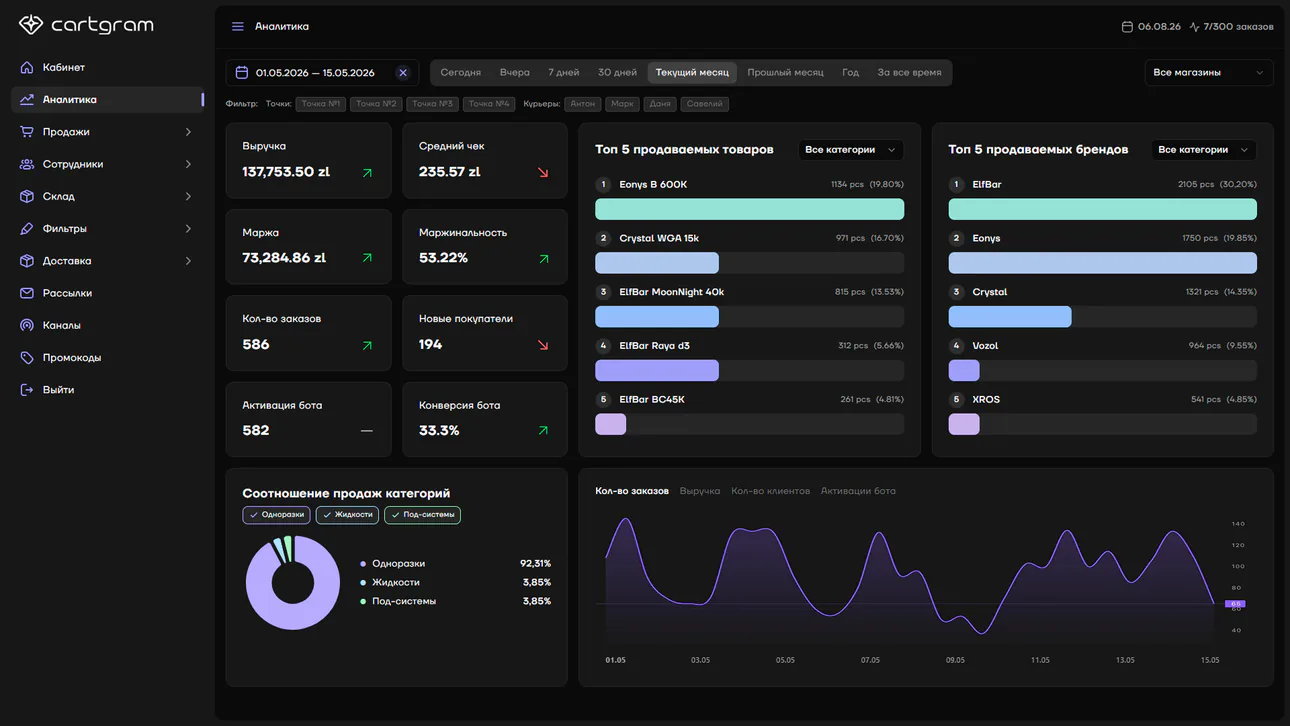This screenshot has height=726, width=1290.
Task: Switch the chart to Выручка
Action: coord(700,492)
